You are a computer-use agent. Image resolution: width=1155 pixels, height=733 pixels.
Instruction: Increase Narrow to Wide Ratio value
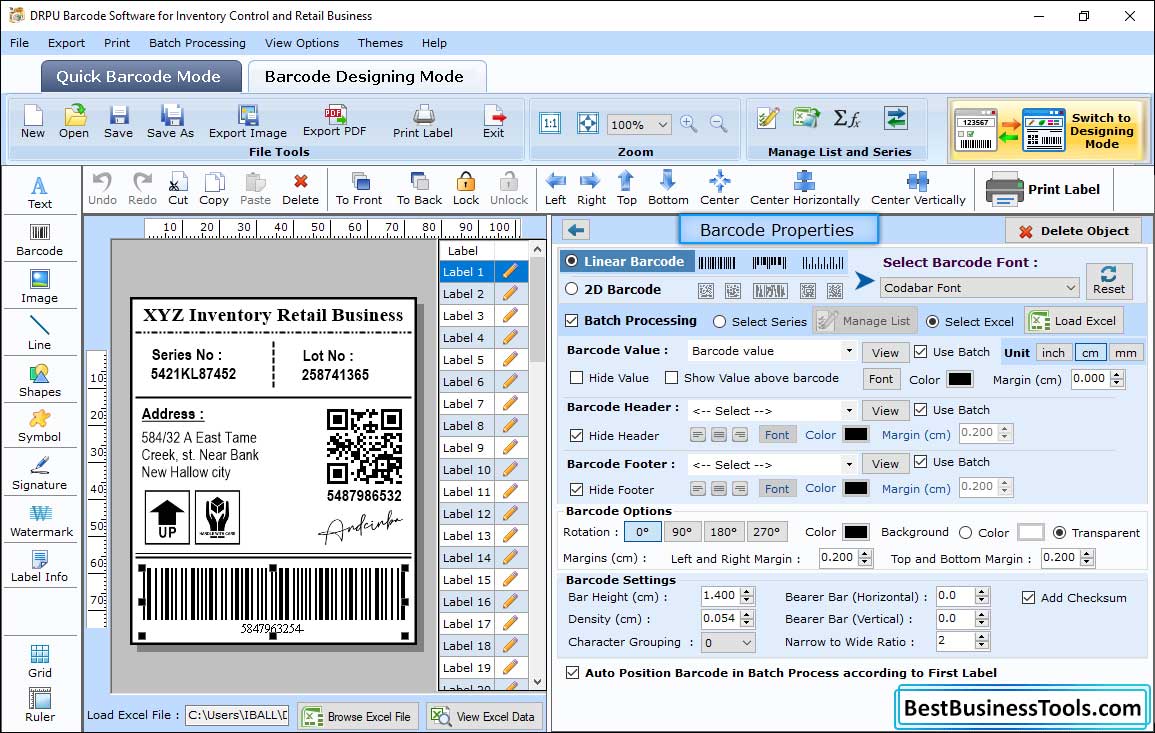[x=981, y=637]
